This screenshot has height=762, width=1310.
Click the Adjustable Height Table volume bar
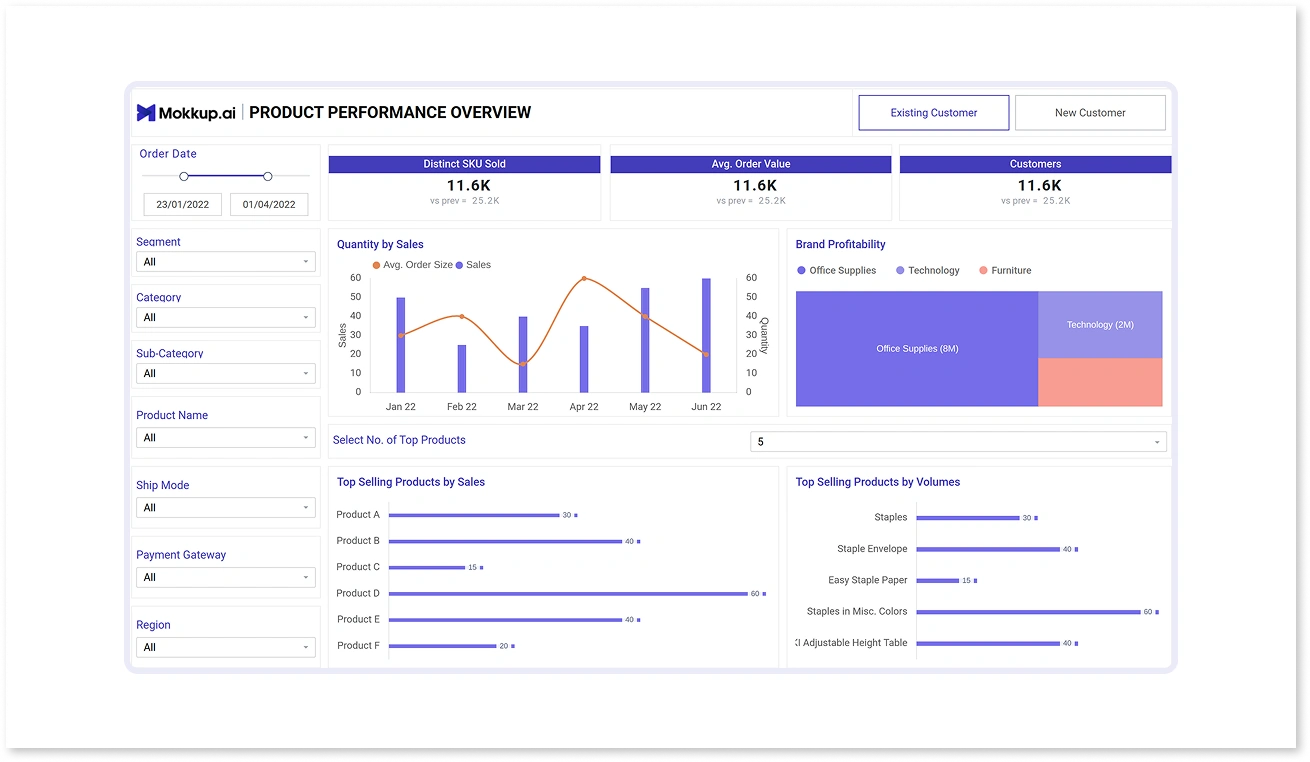tap(988, 643)
